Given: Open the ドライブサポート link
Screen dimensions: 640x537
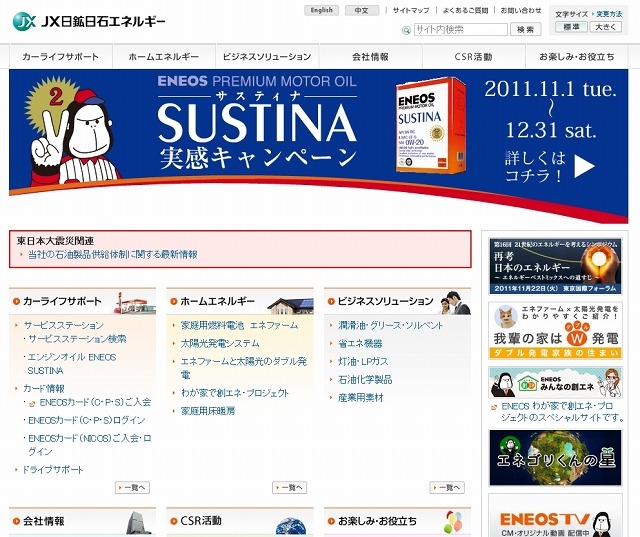Looking at the screenshot, I should tap(53, 470).
